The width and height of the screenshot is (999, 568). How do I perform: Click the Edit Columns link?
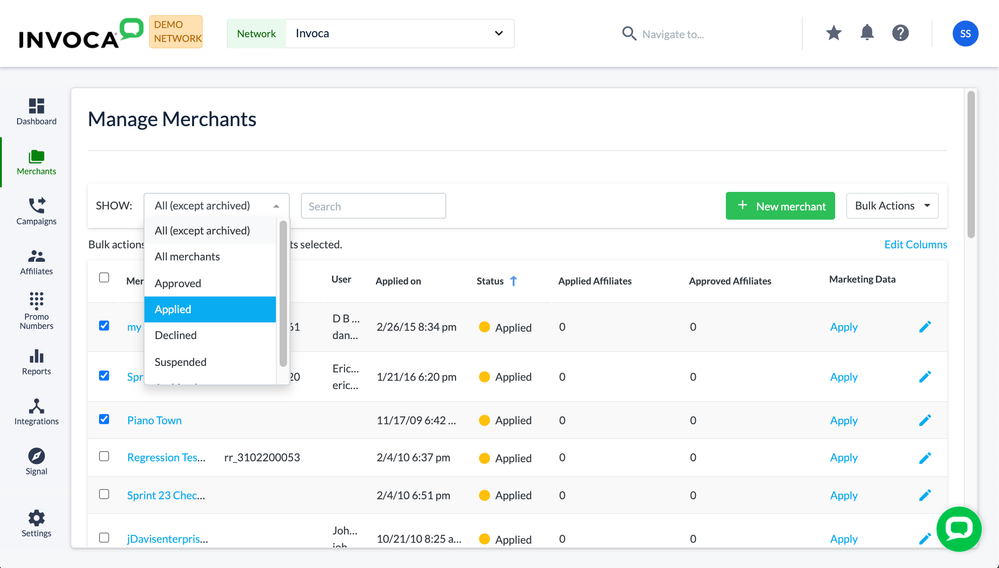(x=915, y=245)
